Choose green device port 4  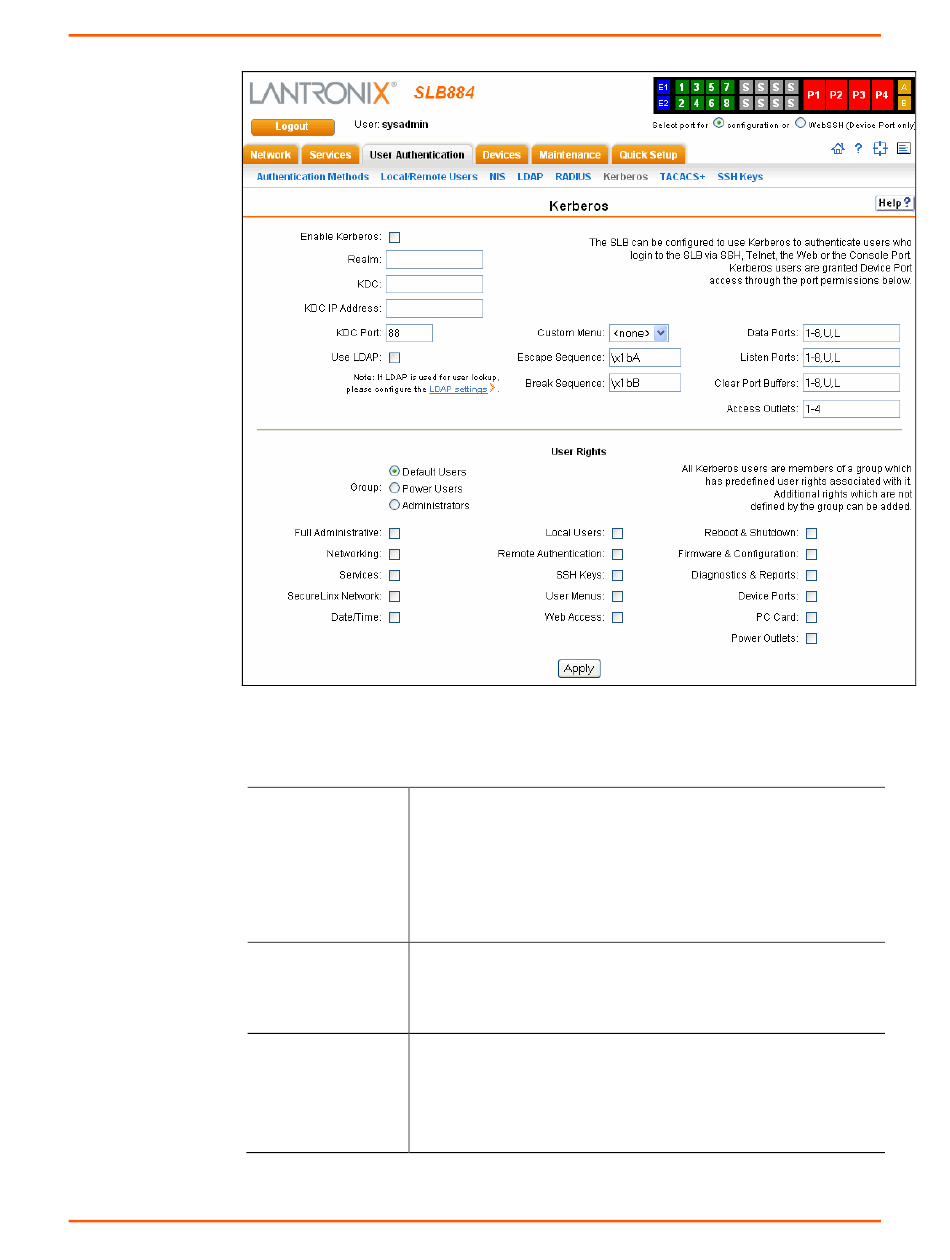click(697, 103)
